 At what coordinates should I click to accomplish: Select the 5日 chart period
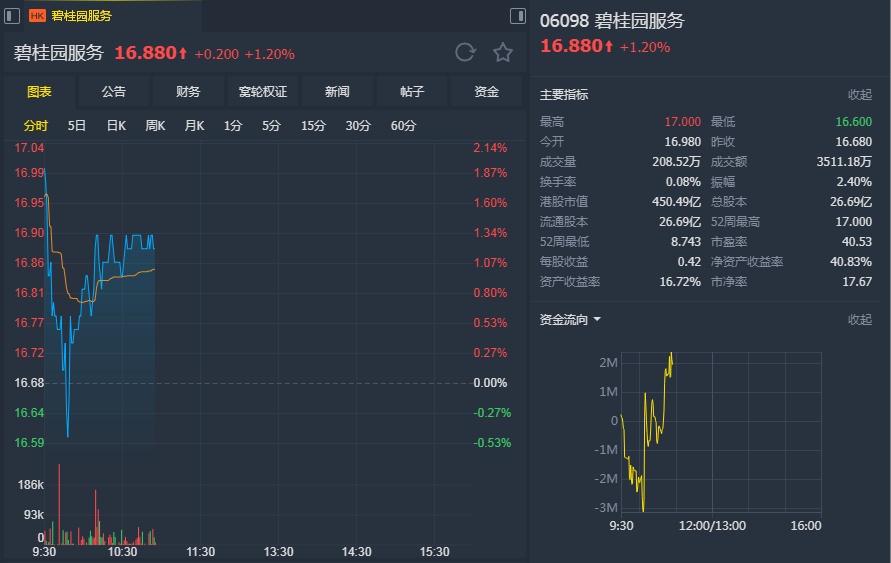77,126
